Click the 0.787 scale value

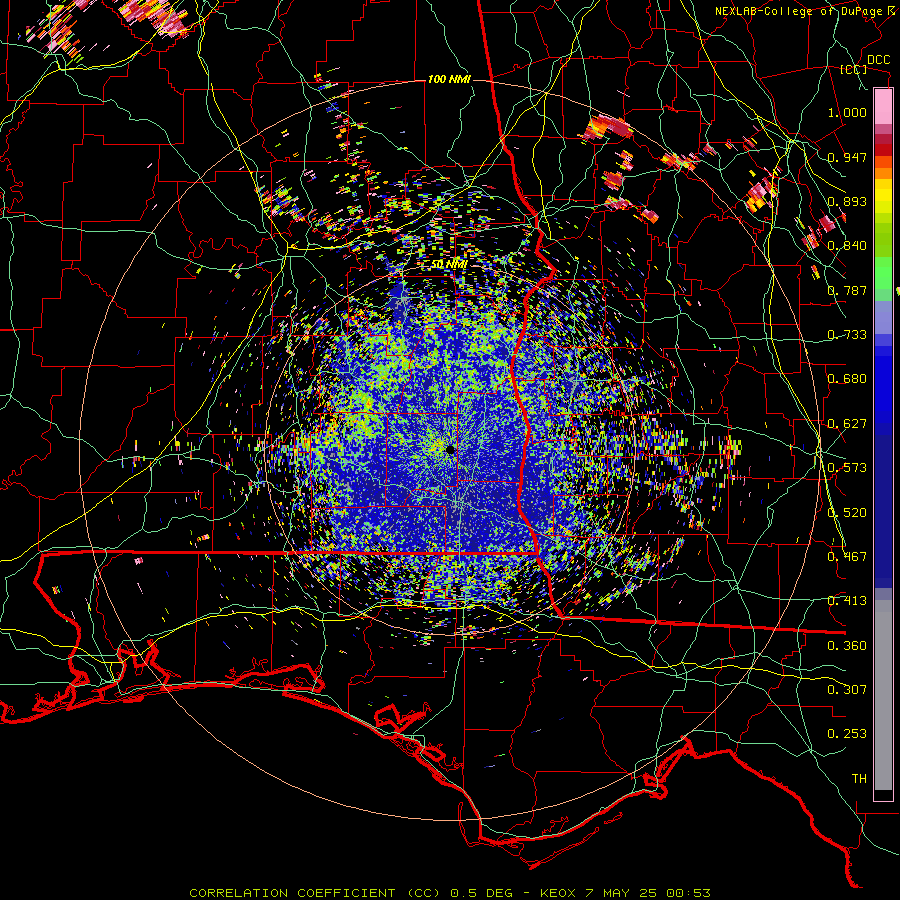coord(847,290)
